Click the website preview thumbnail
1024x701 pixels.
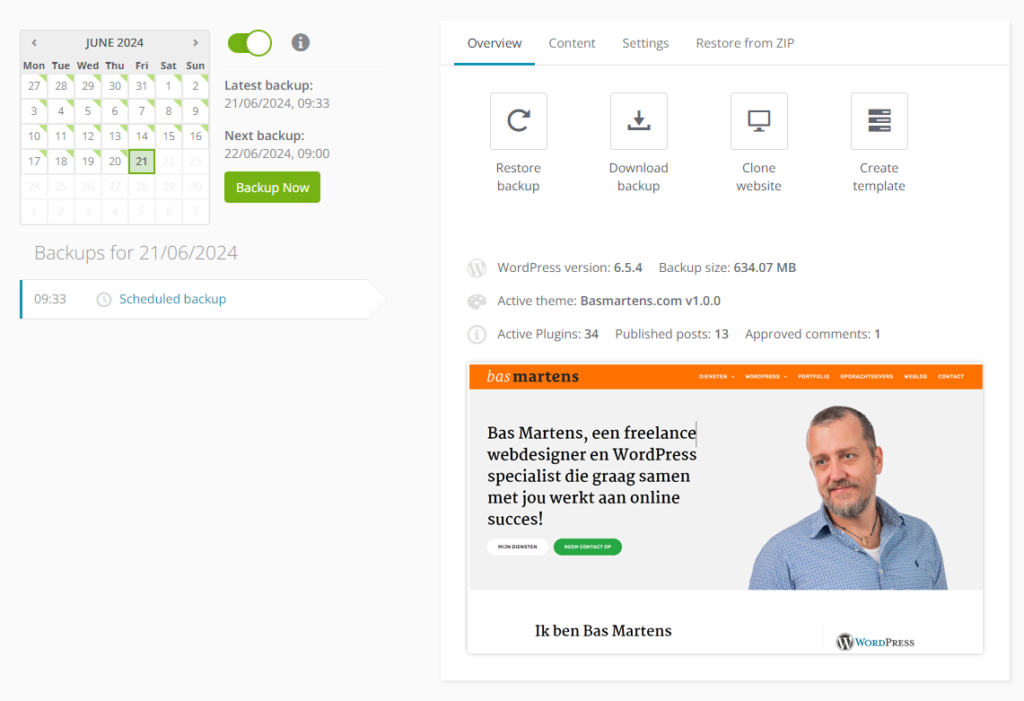pyautogui.click(x=726, y=508)
